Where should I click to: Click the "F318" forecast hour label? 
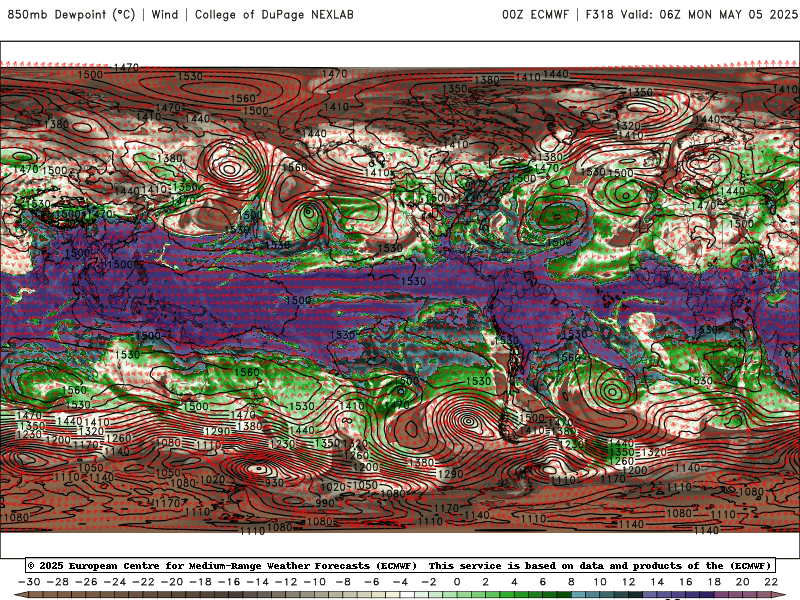pyautogui.click(x=599, y=14)
